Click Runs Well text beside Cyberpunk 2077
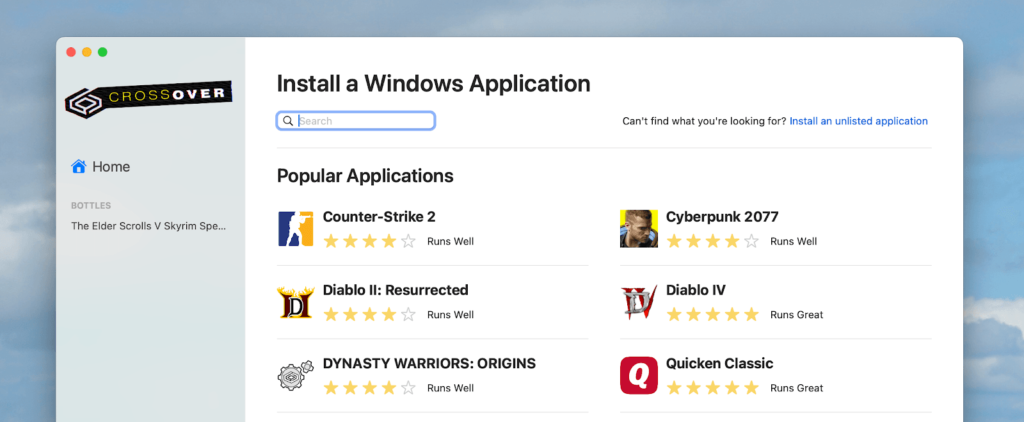Screen dimensions: 1024x422 (793, 241)
